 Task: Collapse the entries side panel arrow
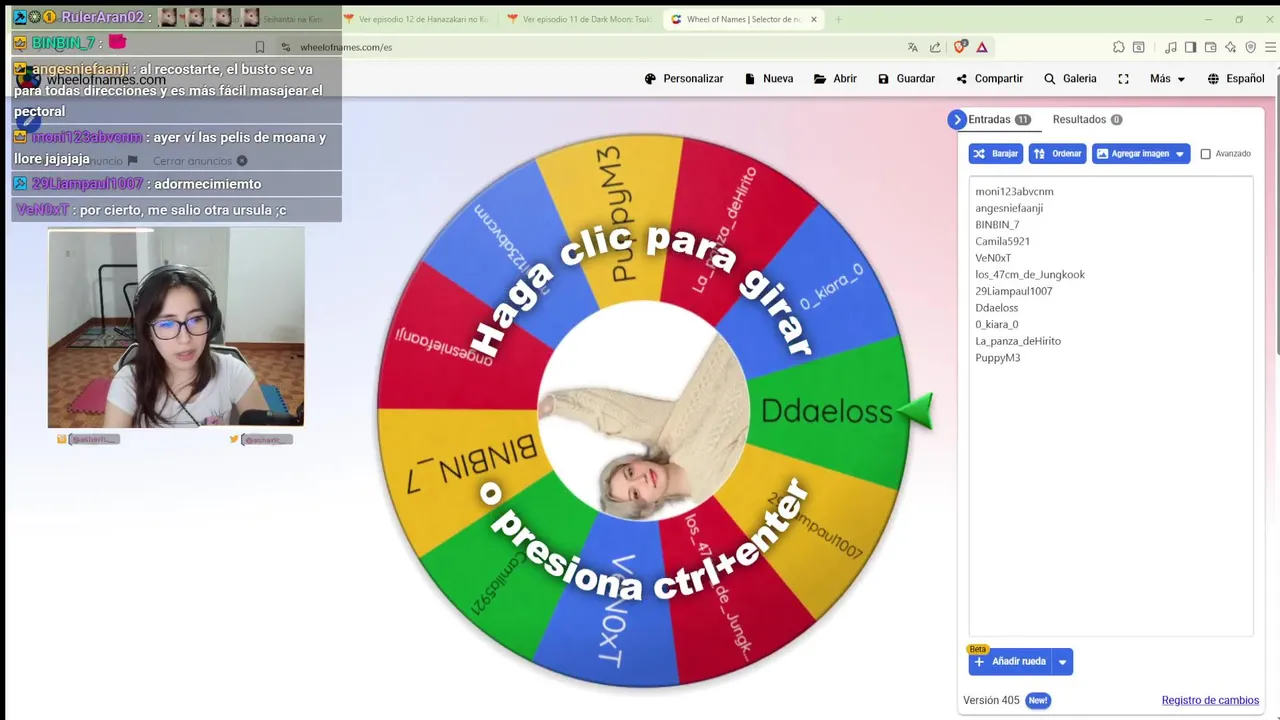pos(957,119)
